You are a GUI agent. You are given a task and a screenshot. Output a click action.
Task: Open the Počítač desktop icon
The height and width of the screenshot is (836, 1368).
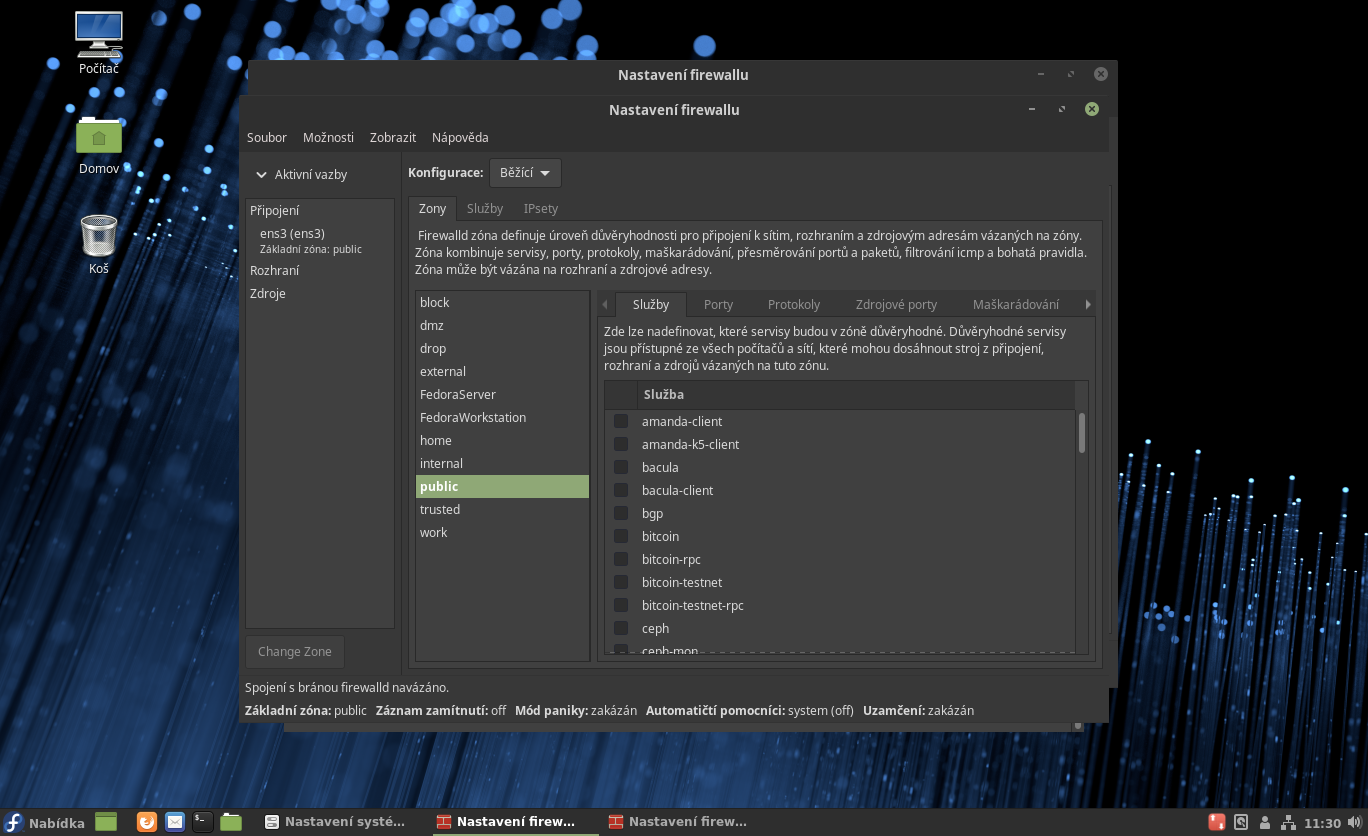(99, 42)
